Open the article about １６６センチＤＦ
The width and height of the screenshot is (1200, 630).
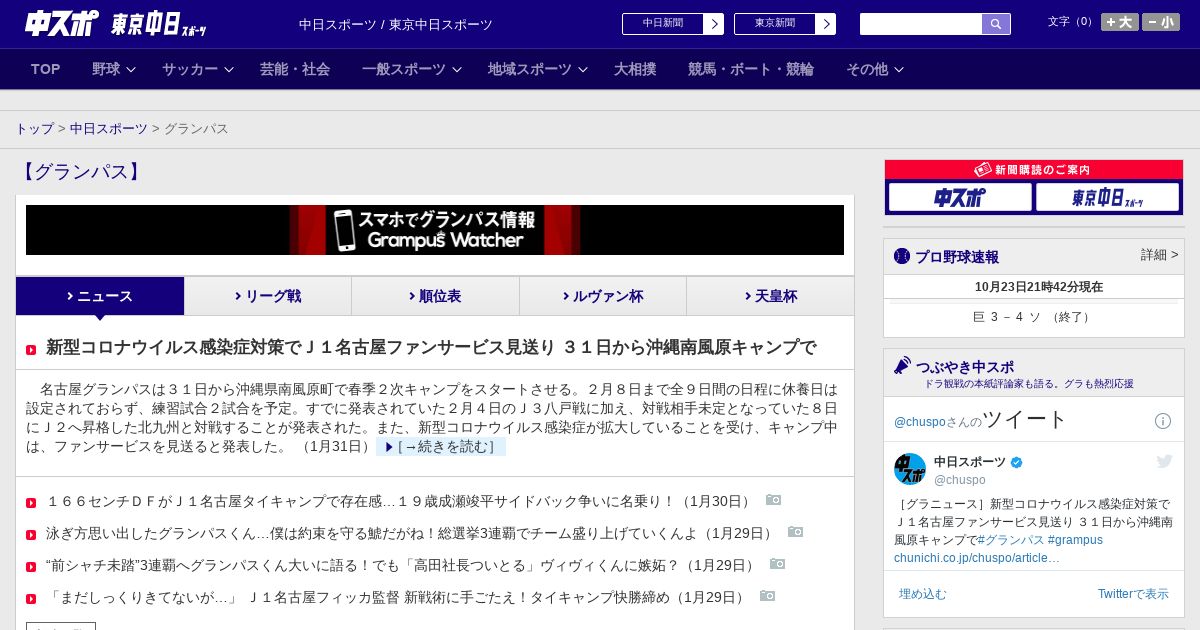point(400,501)
